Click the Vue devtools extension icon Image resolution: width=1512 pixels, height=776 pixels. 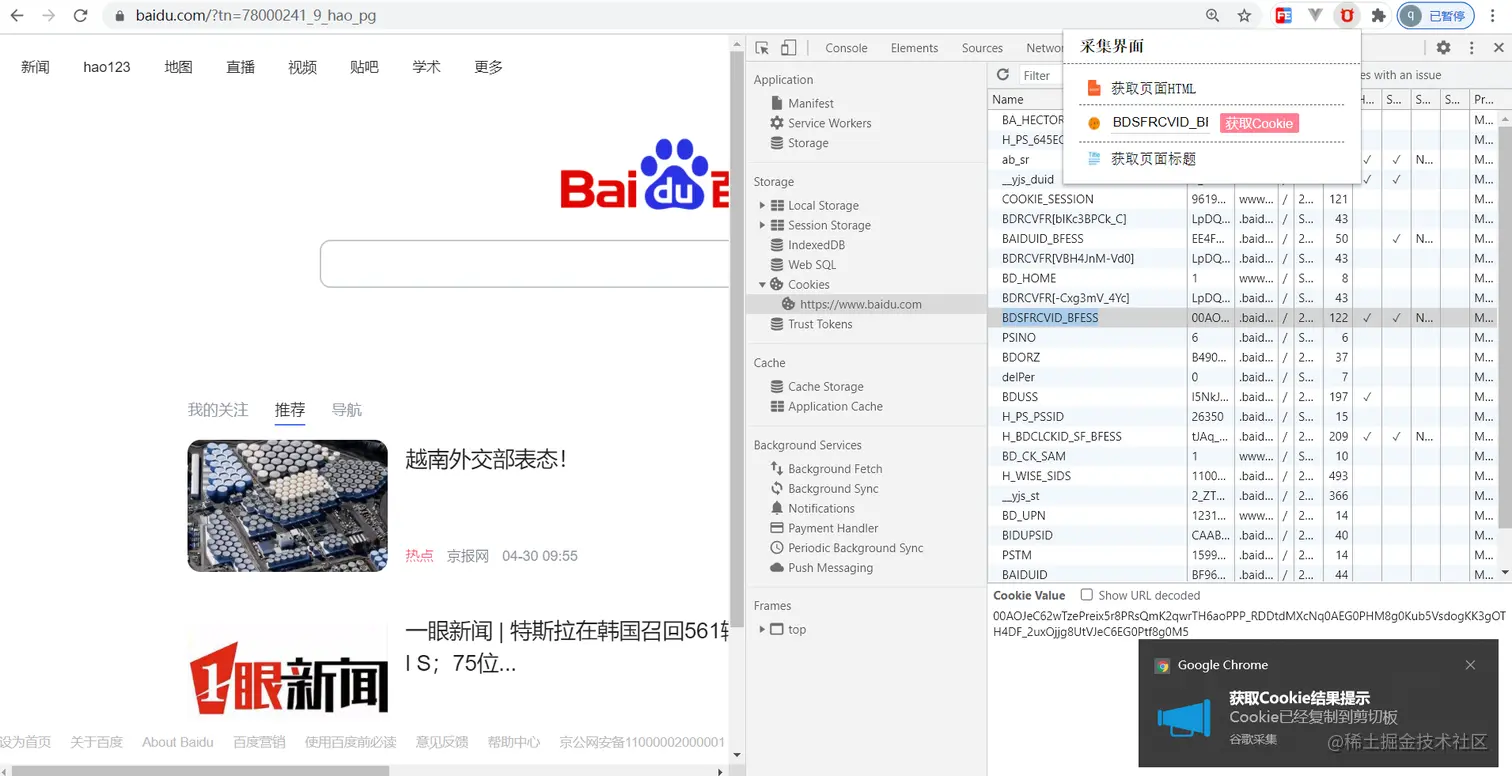coord(1315,16)
